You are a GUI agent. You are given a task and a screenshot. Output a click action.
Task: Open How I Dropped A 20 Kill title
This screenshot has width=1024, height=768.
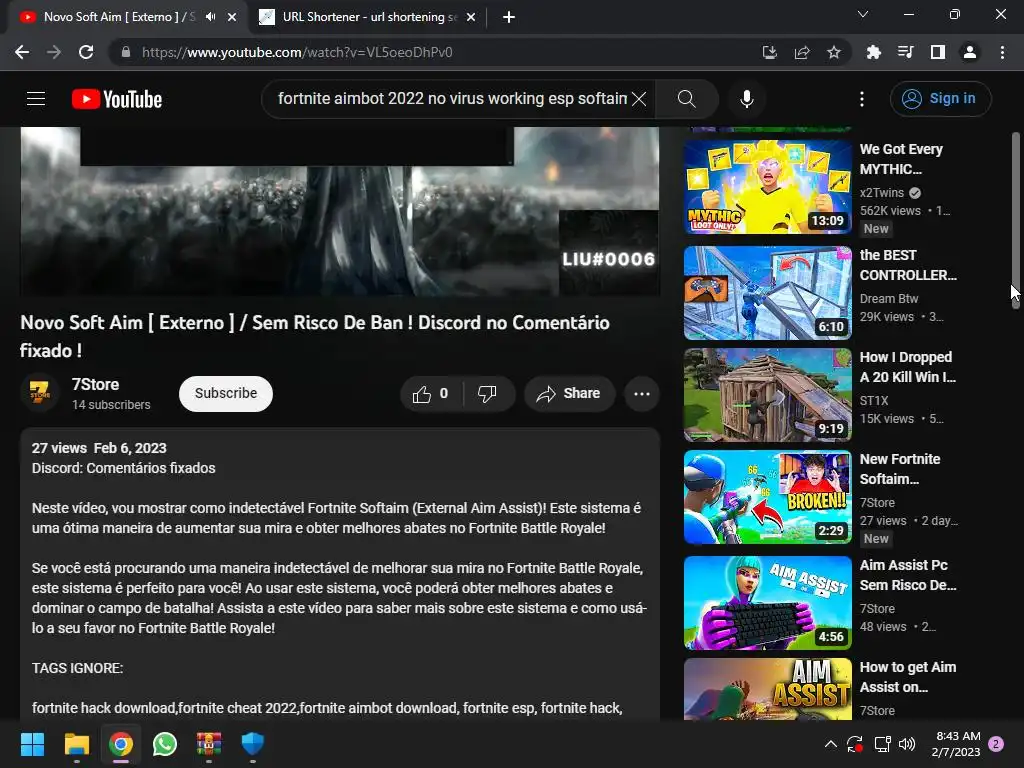[907, 367]
